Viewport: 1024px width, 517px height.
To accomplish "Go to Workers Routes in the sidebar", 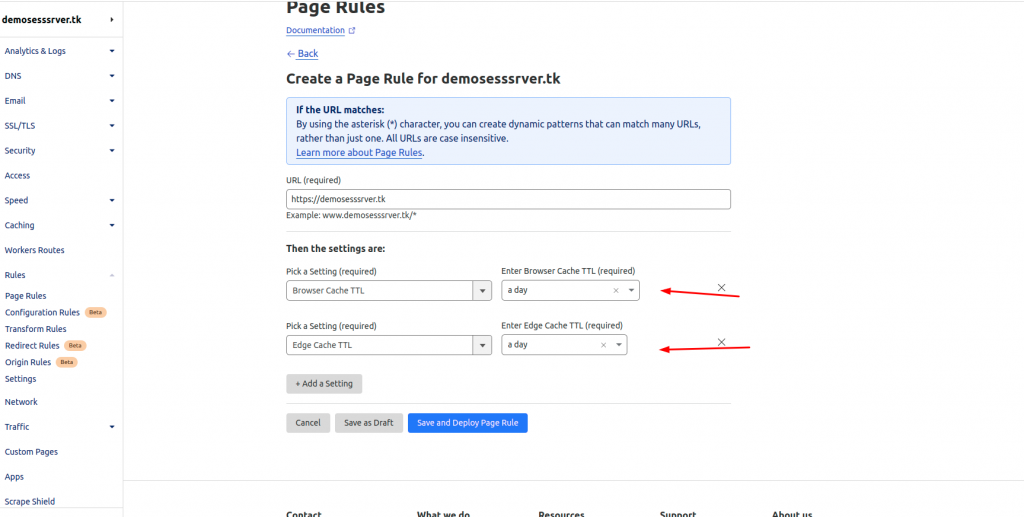I will tap(35, 250).
